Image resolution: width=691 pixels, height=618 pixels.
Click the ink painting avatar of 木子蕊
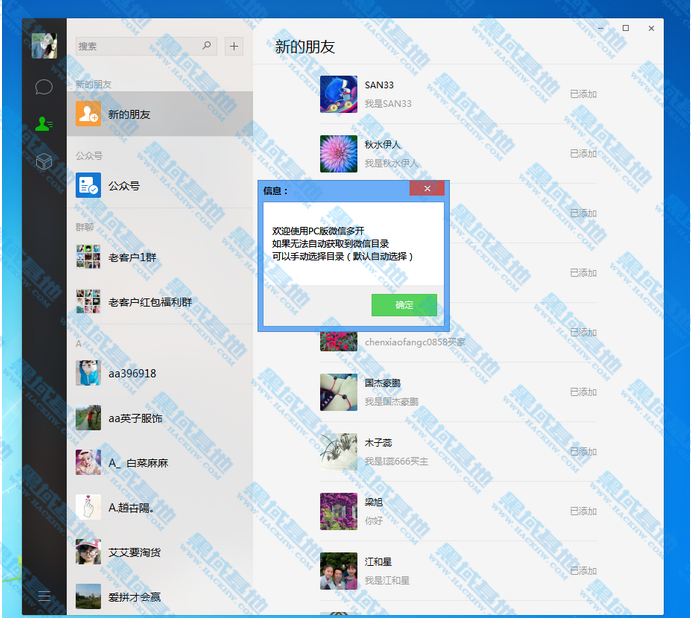point(338,451)
